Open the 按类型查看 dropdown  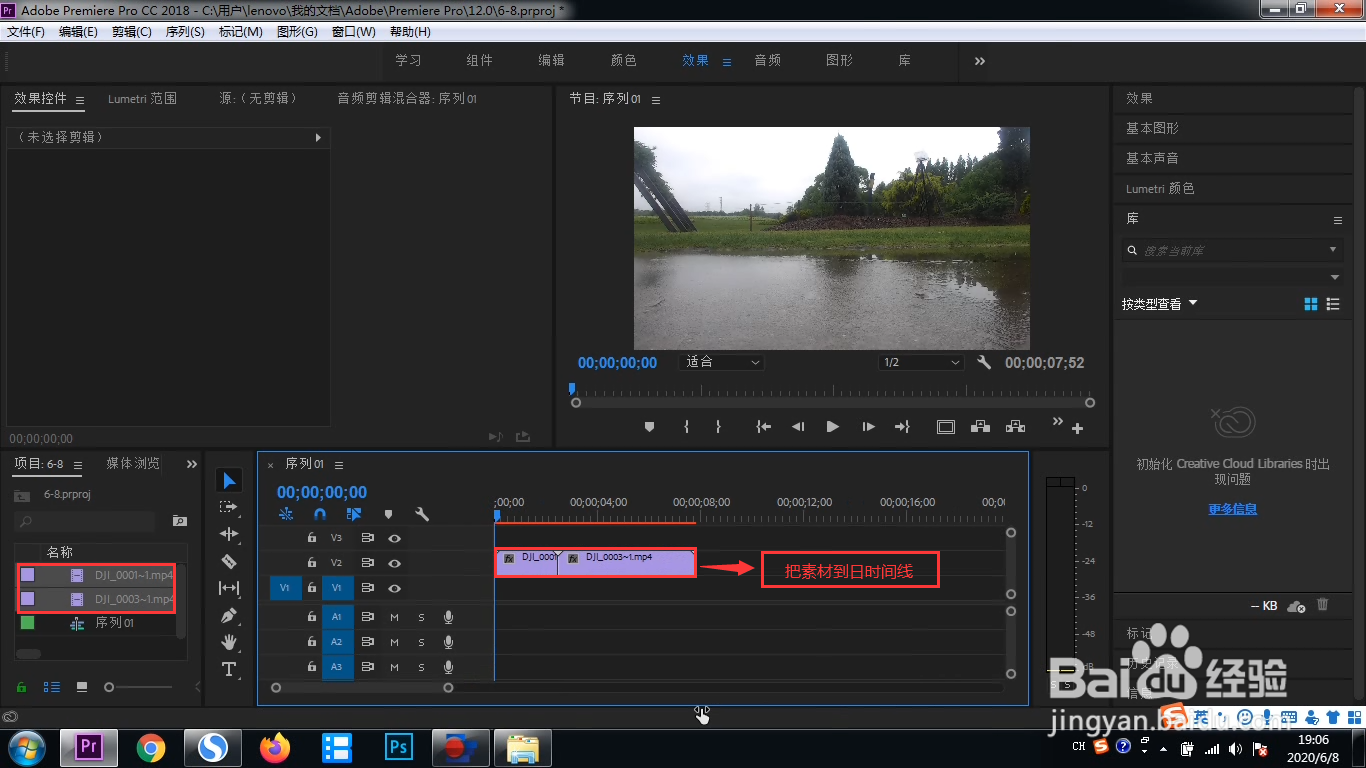tap(1158, 302)
